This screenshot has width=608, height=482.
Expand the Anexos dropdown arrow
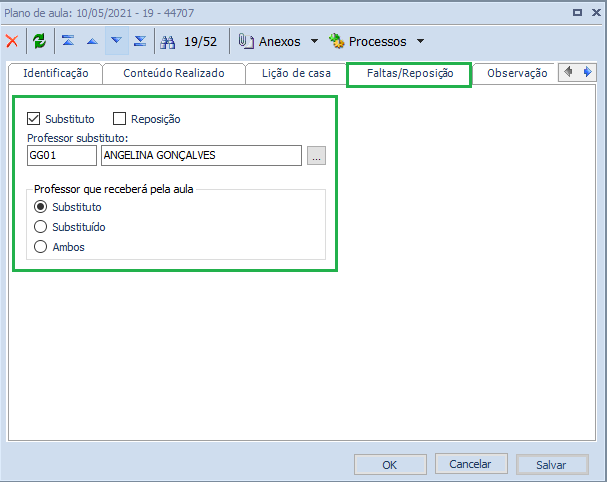point(314,41)
